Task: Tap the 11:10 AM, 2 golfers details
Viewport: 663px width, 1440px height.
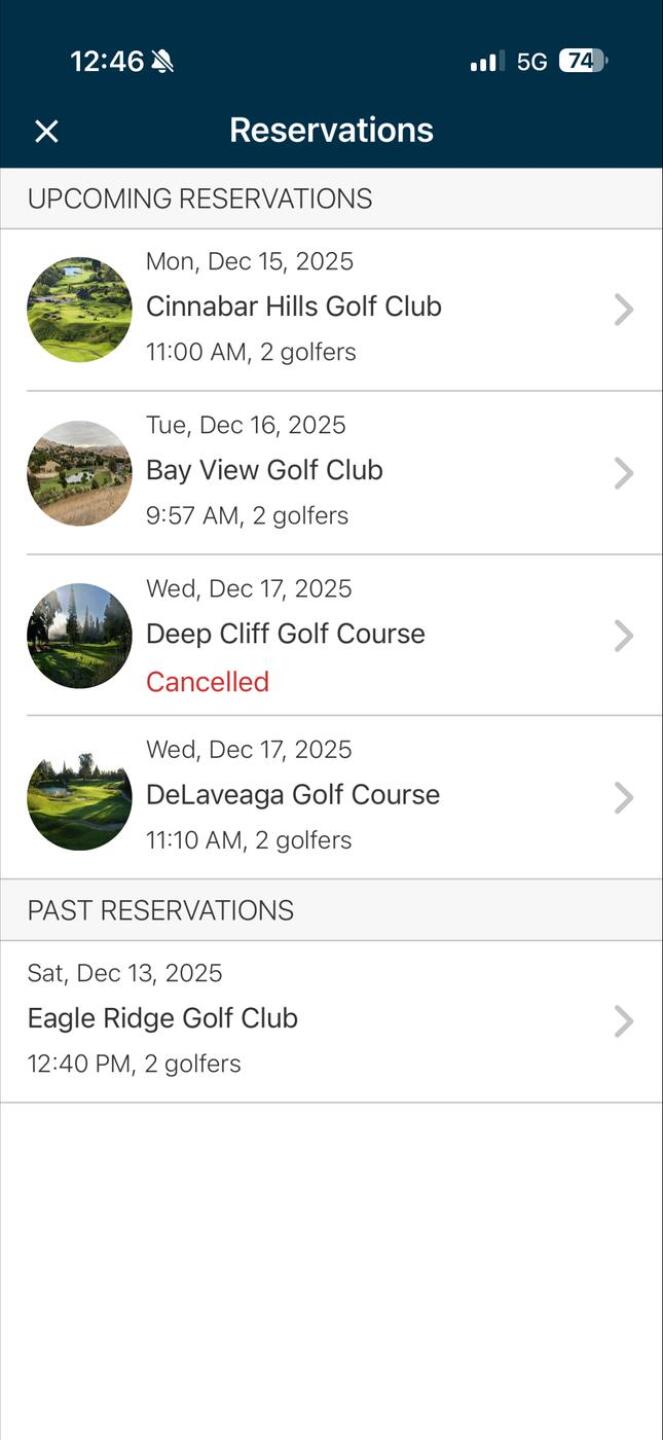Action: coord(248,840)
